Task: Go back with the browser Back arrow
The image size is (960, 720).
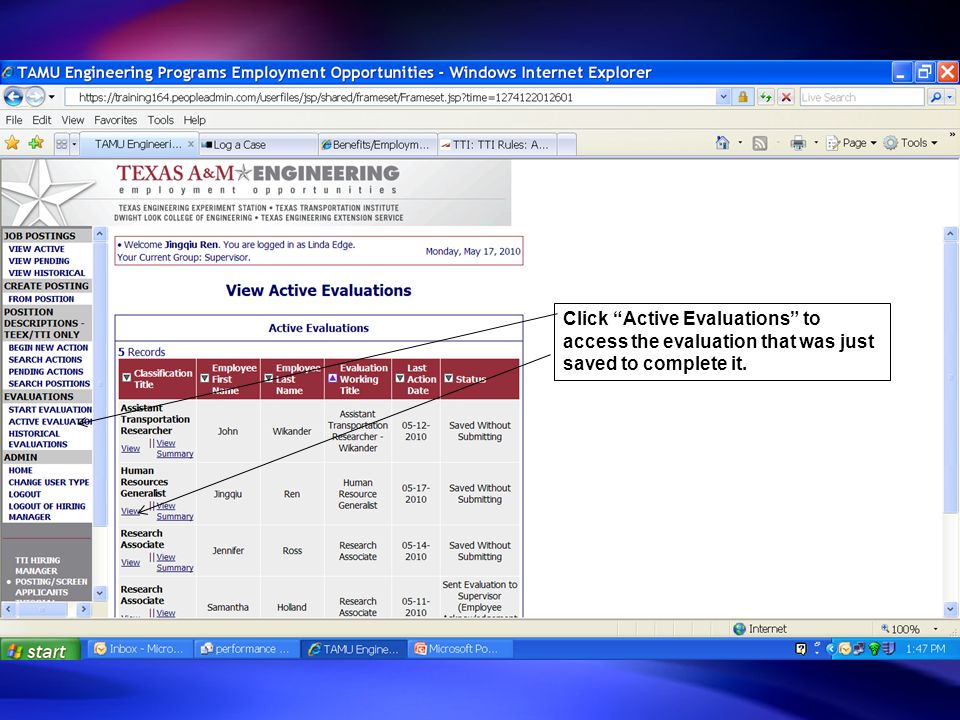Action: [x=13, y=97]
